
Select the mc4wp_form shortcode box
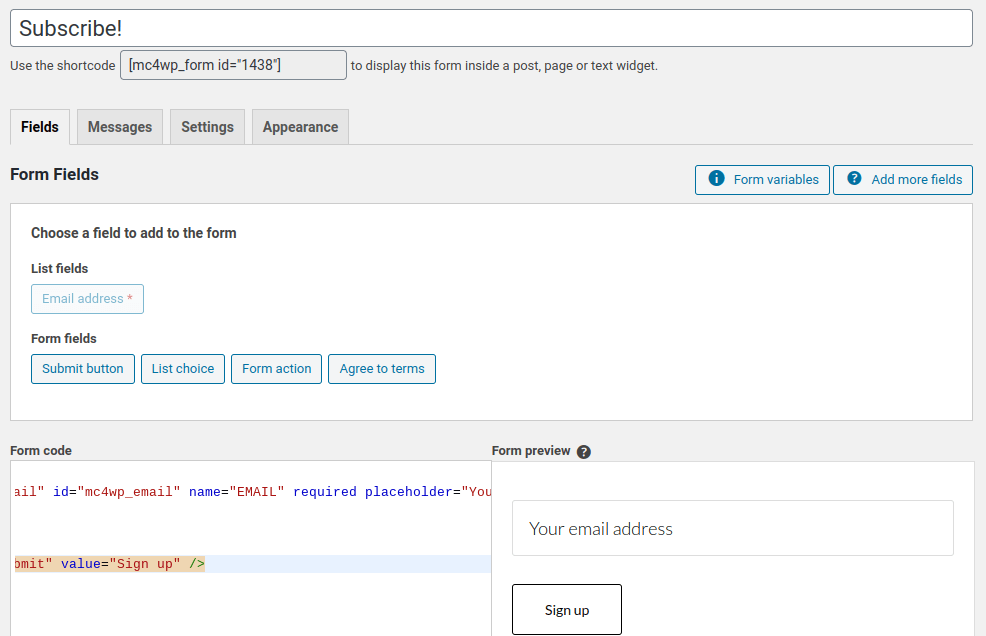click(x=233, y=65)
